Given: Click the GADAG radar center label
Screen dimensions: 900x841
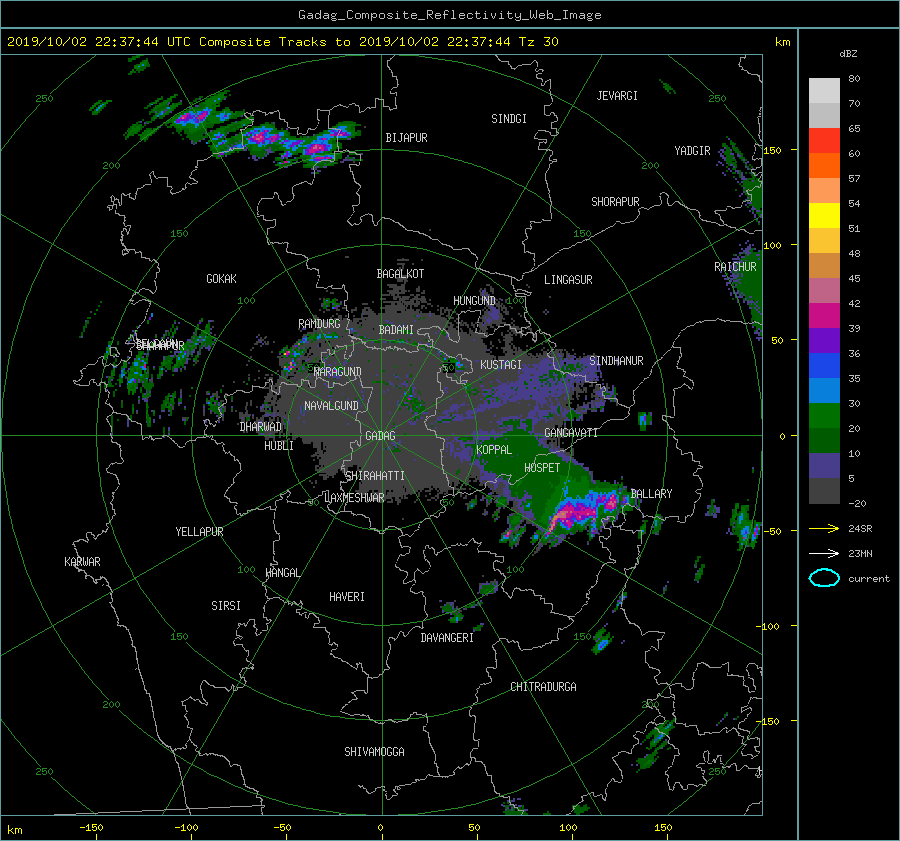Looking at the screenshot, I should click(381, 436).
